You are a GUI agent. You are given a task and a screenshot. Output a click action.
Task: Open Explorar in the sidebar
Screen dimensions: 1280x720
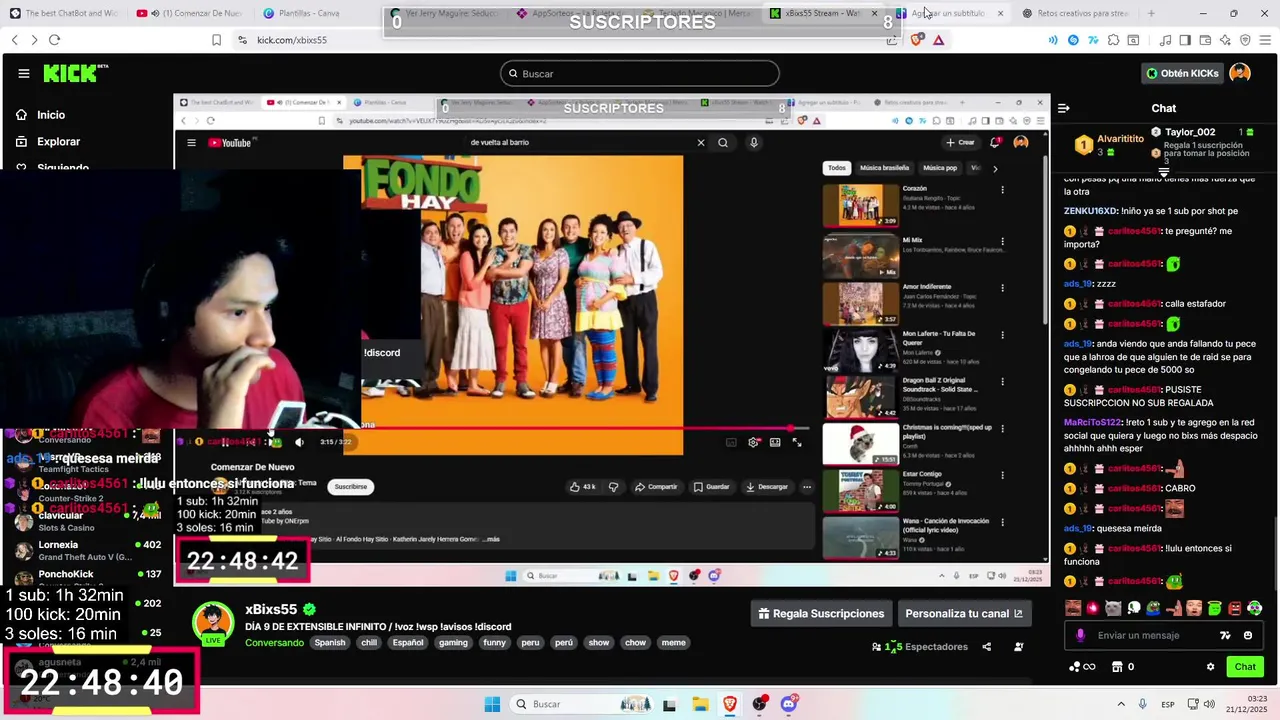tap(47, 142)
